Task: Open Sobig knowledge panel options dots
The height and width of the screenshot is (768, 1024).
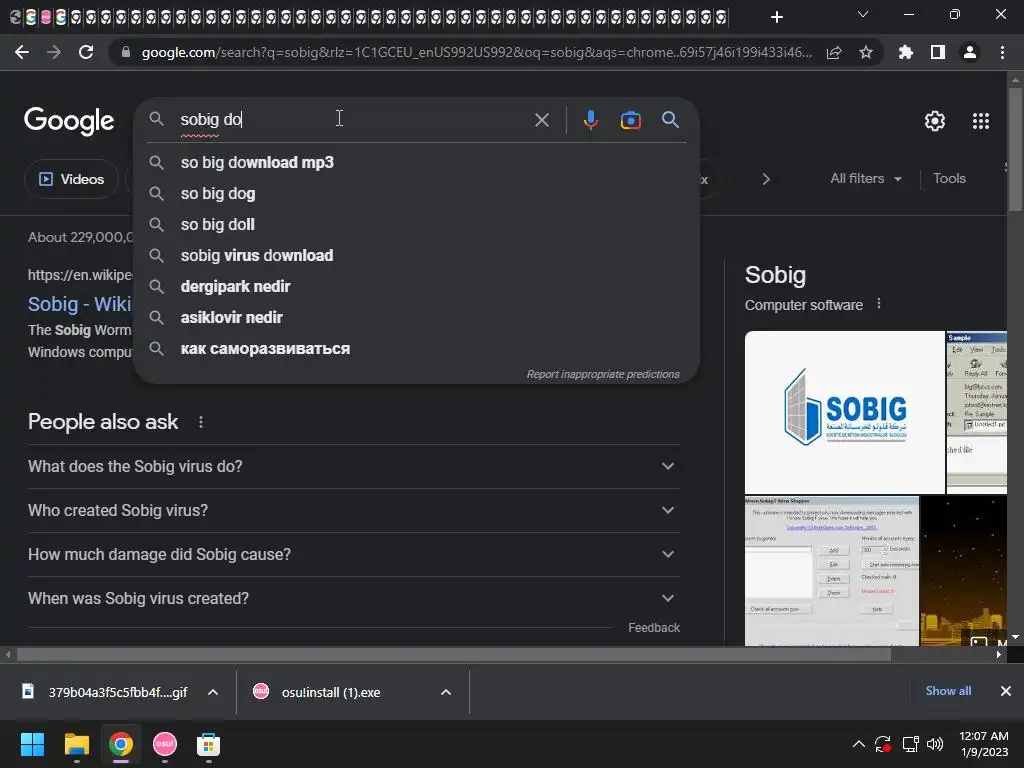Action: pos(878,304)
